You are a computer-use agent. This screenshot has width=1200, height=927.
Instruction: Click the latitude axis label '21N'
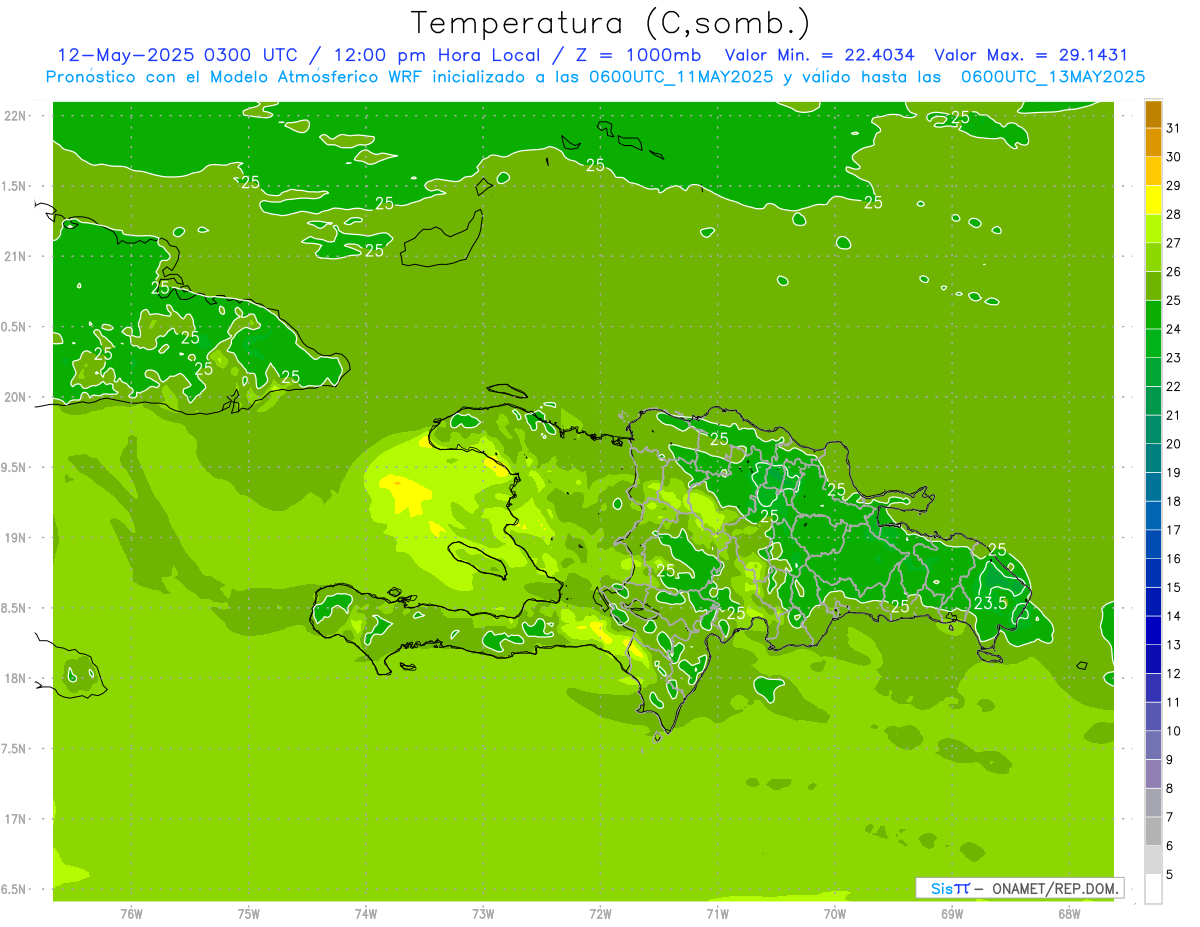(16, 256)
